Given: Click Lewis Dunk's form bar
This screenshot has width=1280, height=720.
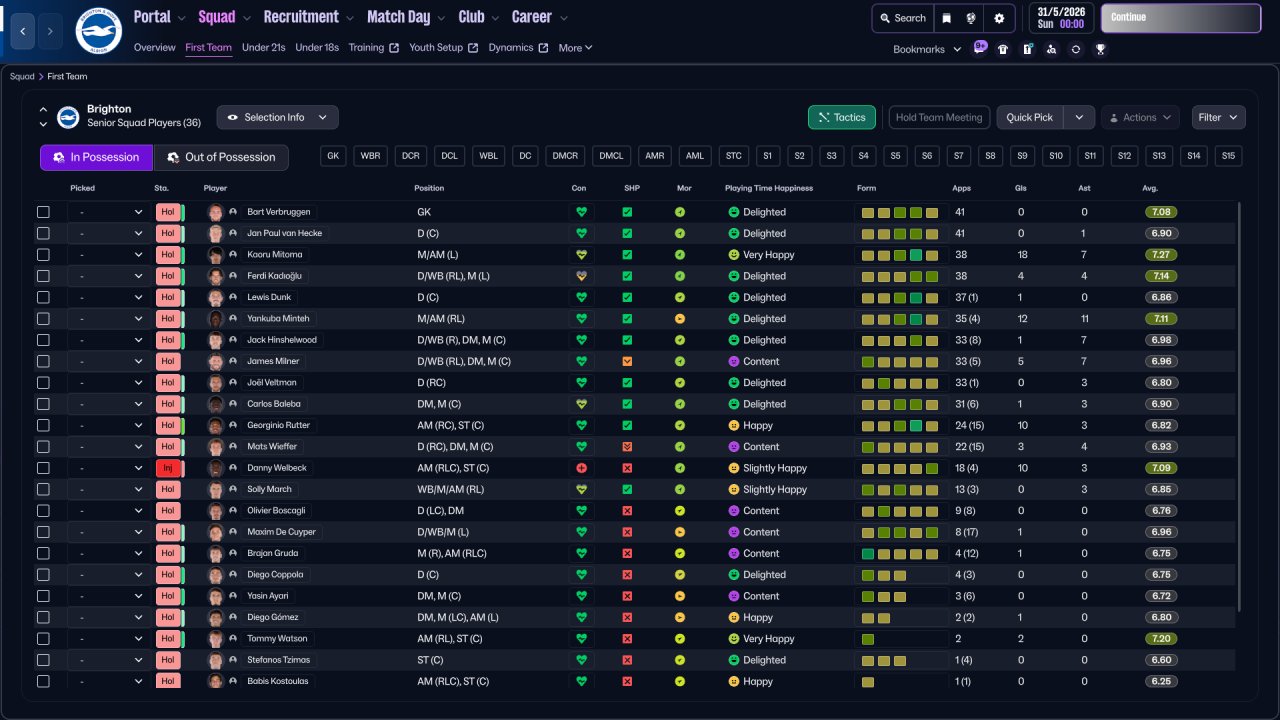Looking at the screenshot, I should (x=900, y=298).
